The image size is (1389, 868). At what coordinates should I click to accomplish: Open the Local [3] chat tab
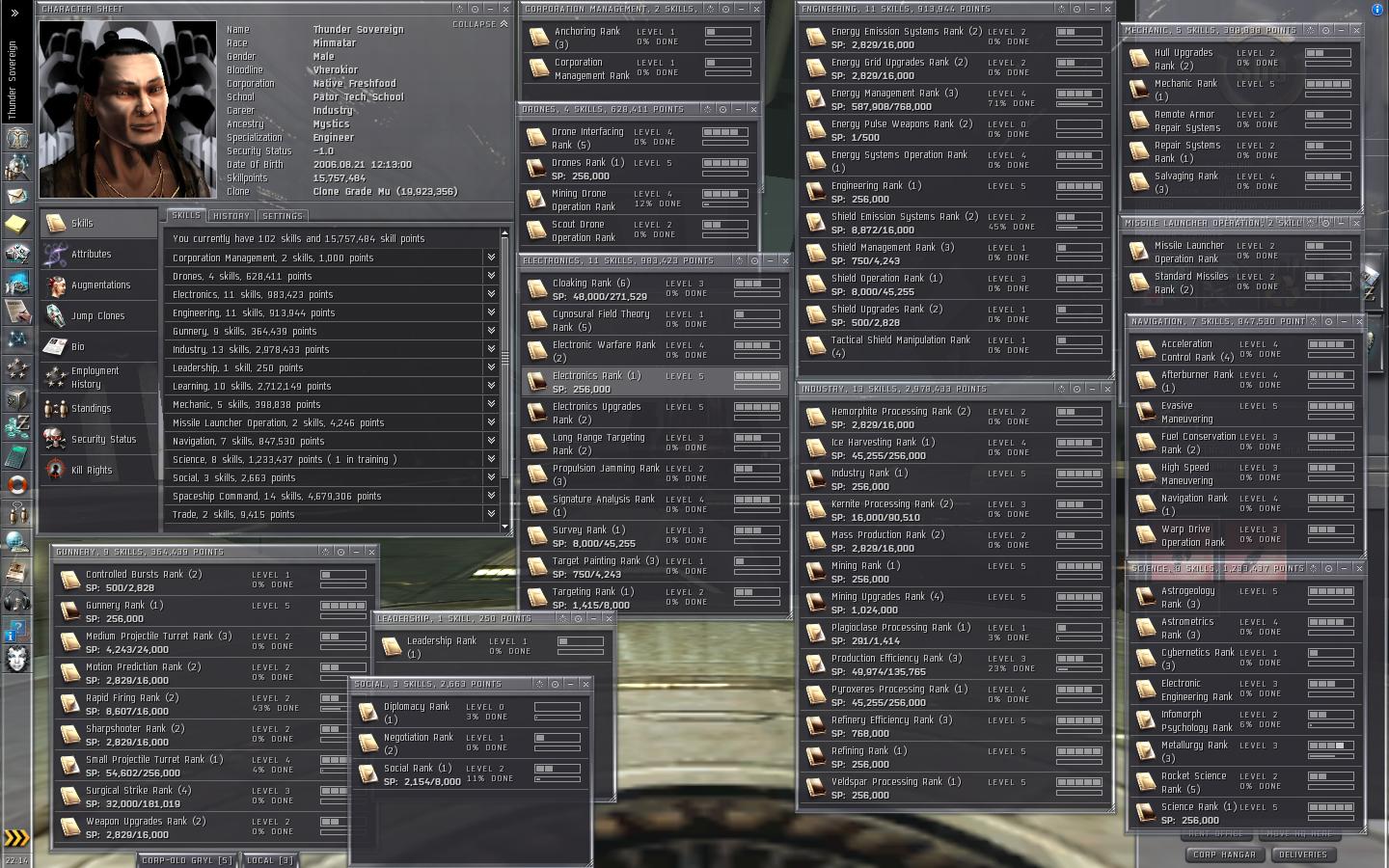pyautogui.click(x=270, y=860)
